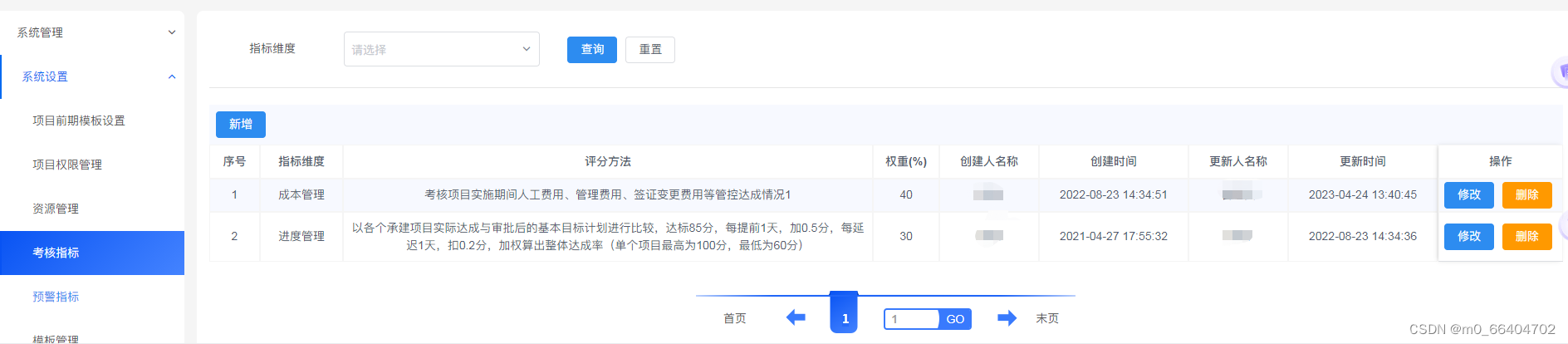
Task: Click created time 2021-04-27 17:55:32
Action: pos(1114,236)
